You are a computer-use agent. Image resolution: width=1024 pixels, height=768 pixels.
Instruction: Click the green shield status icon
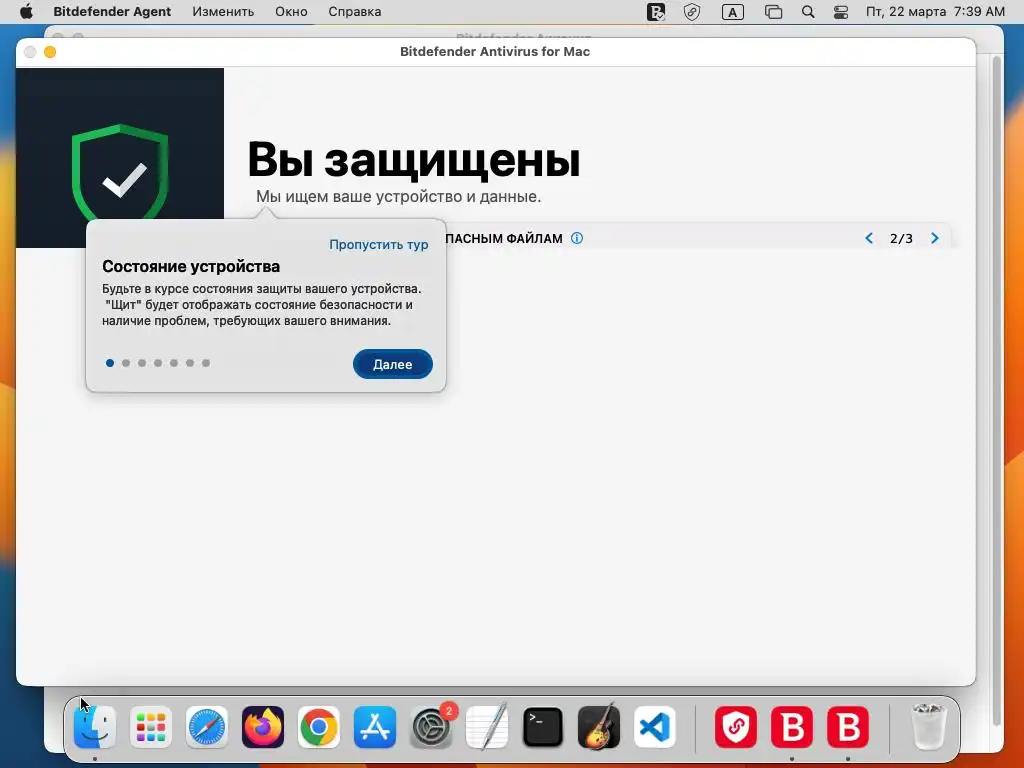point(120,173)
